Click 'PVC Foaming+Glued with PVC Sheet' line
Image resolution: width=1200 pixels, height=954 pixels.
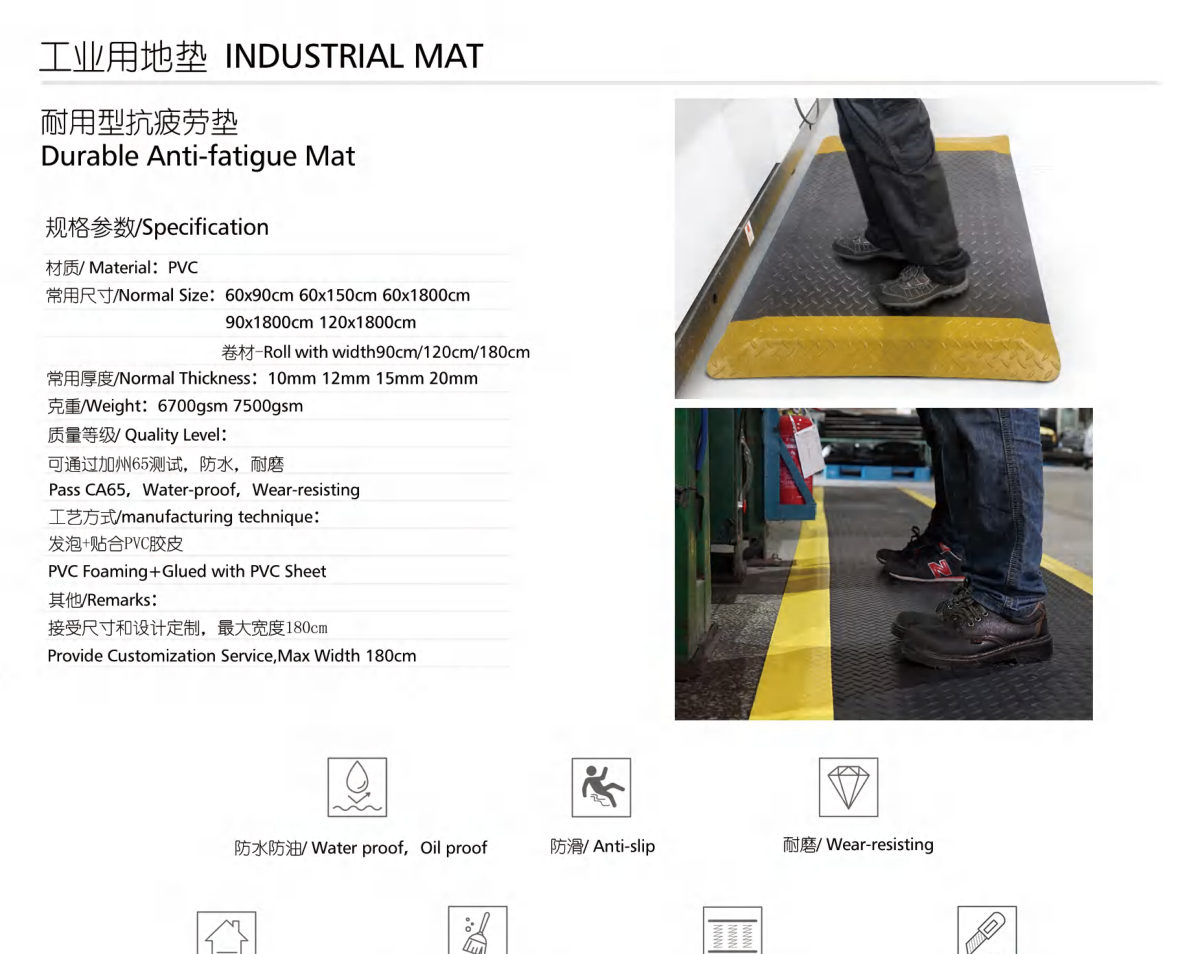(x=187, y=571)
